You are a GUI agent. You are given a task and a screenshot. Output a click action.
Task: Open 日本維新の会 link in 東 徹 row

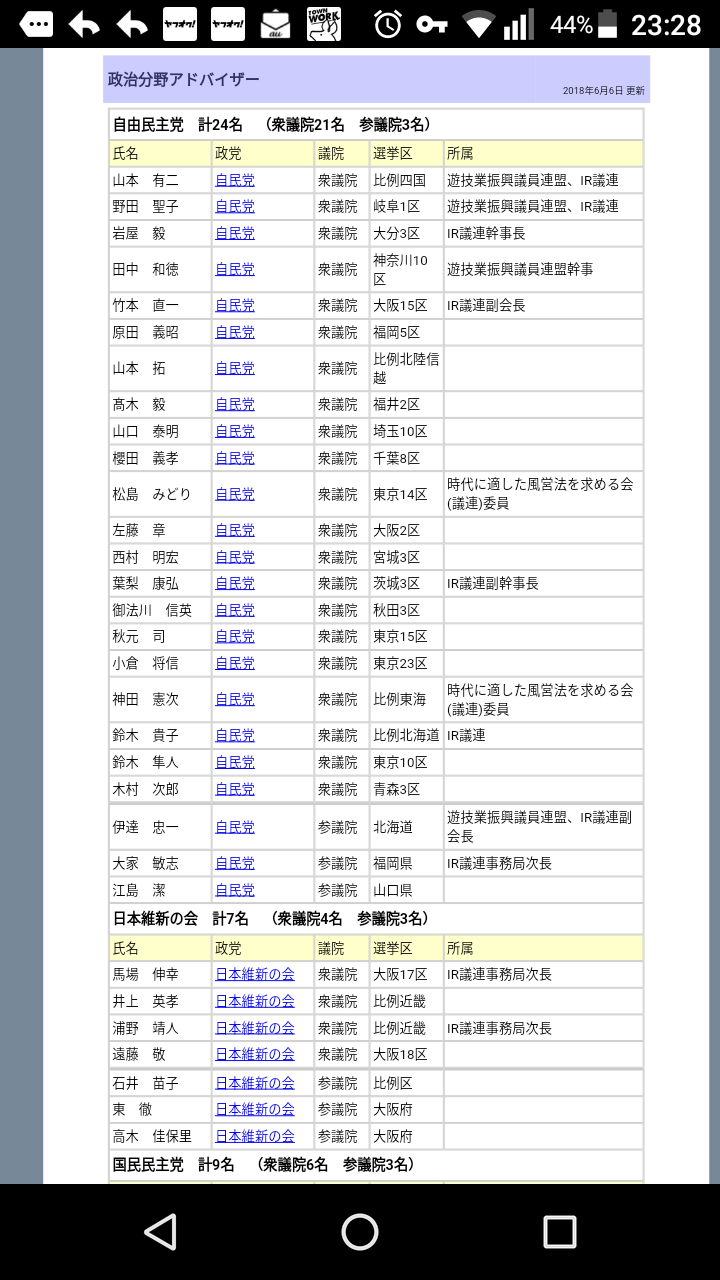255,1109
